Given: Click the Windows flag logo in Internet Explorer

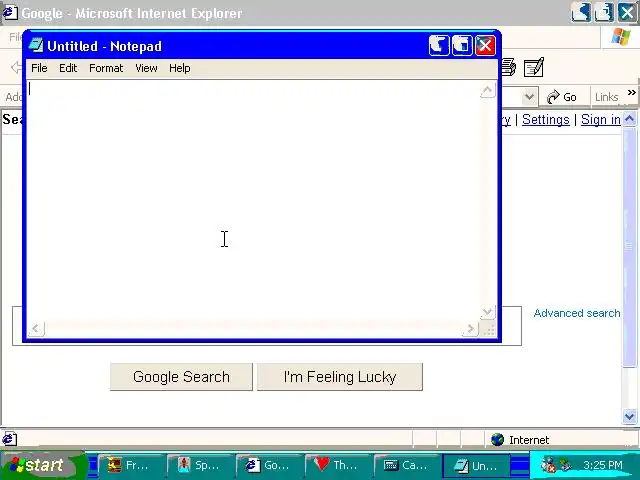Looking at the screenshot, I should click(621, 37).
